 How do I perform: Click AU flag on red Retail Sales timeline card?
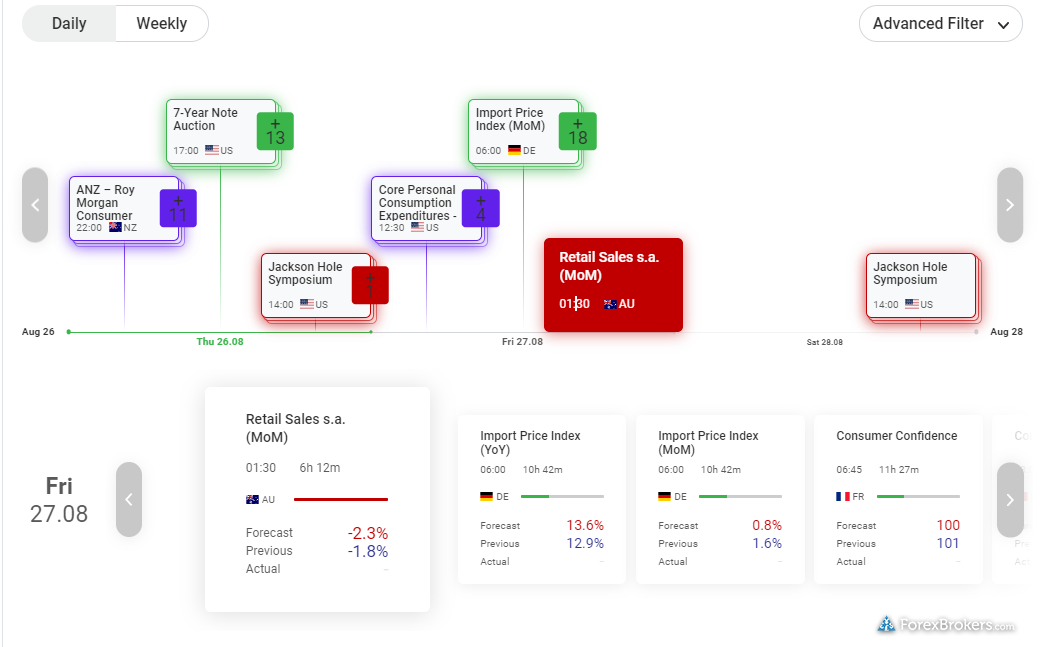[x=610, y=304]
